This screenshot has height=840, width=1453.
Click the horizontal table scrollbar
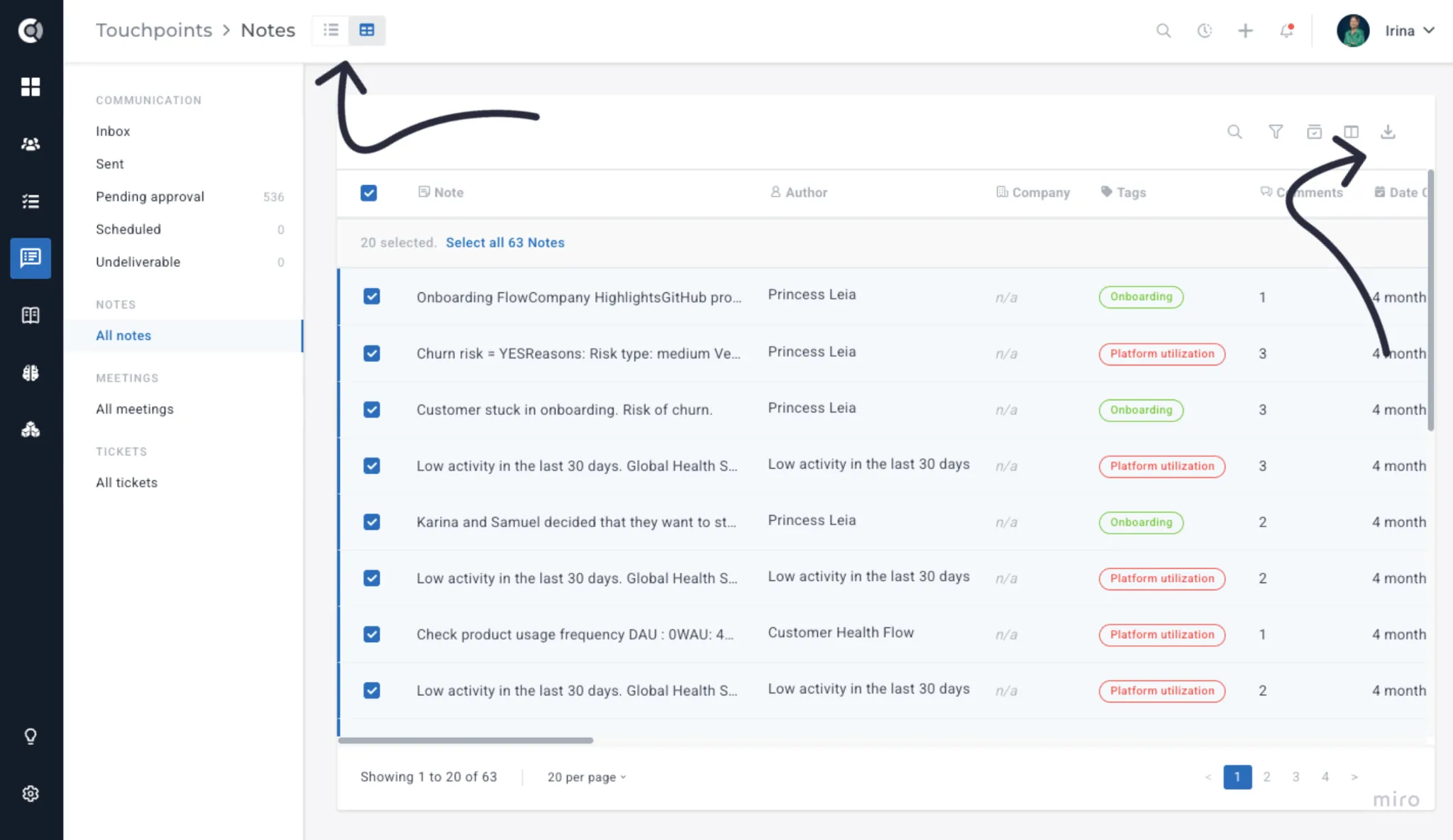click(x=465, y=740)
